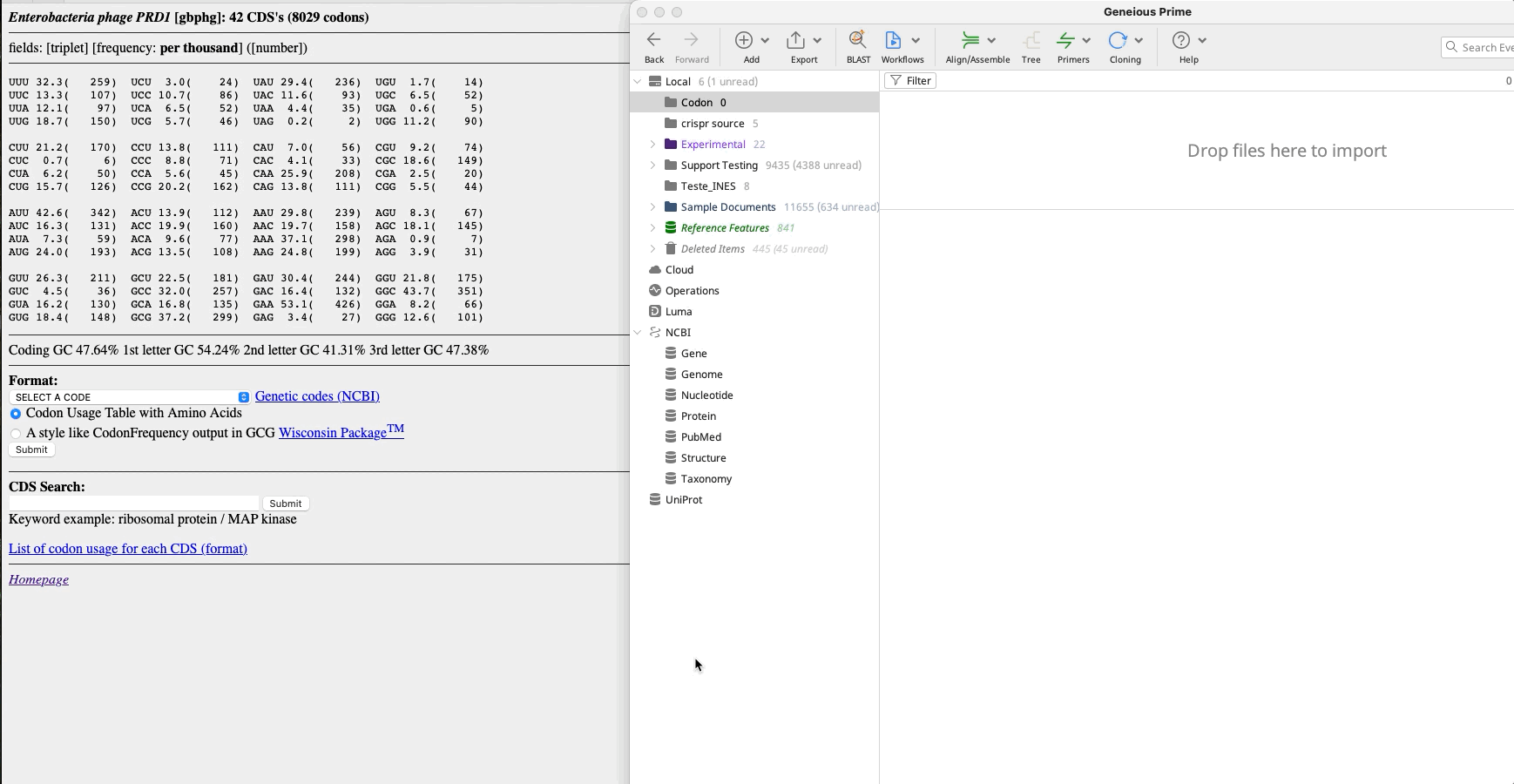Open the Workflows toolbar icon

tap(894, 40)
